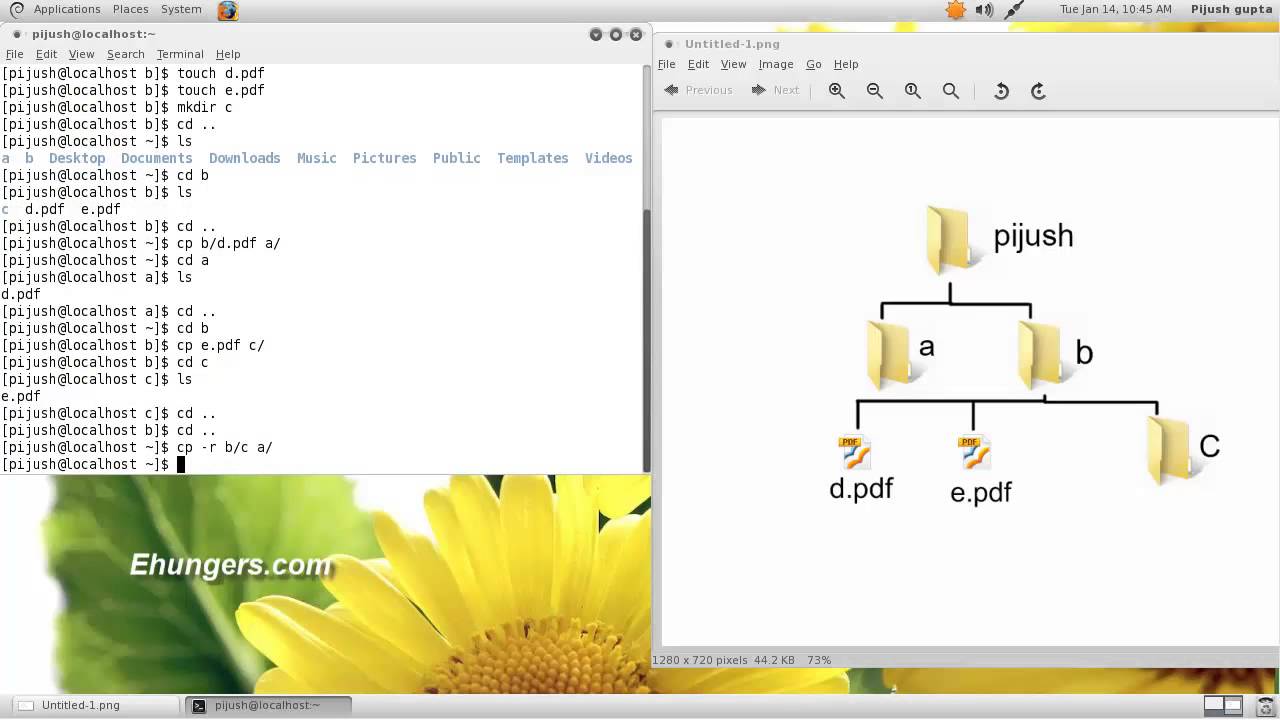Screen dimensions: 1280x720
Task: Go to the Previous image
Action: (x=698, y=90)
